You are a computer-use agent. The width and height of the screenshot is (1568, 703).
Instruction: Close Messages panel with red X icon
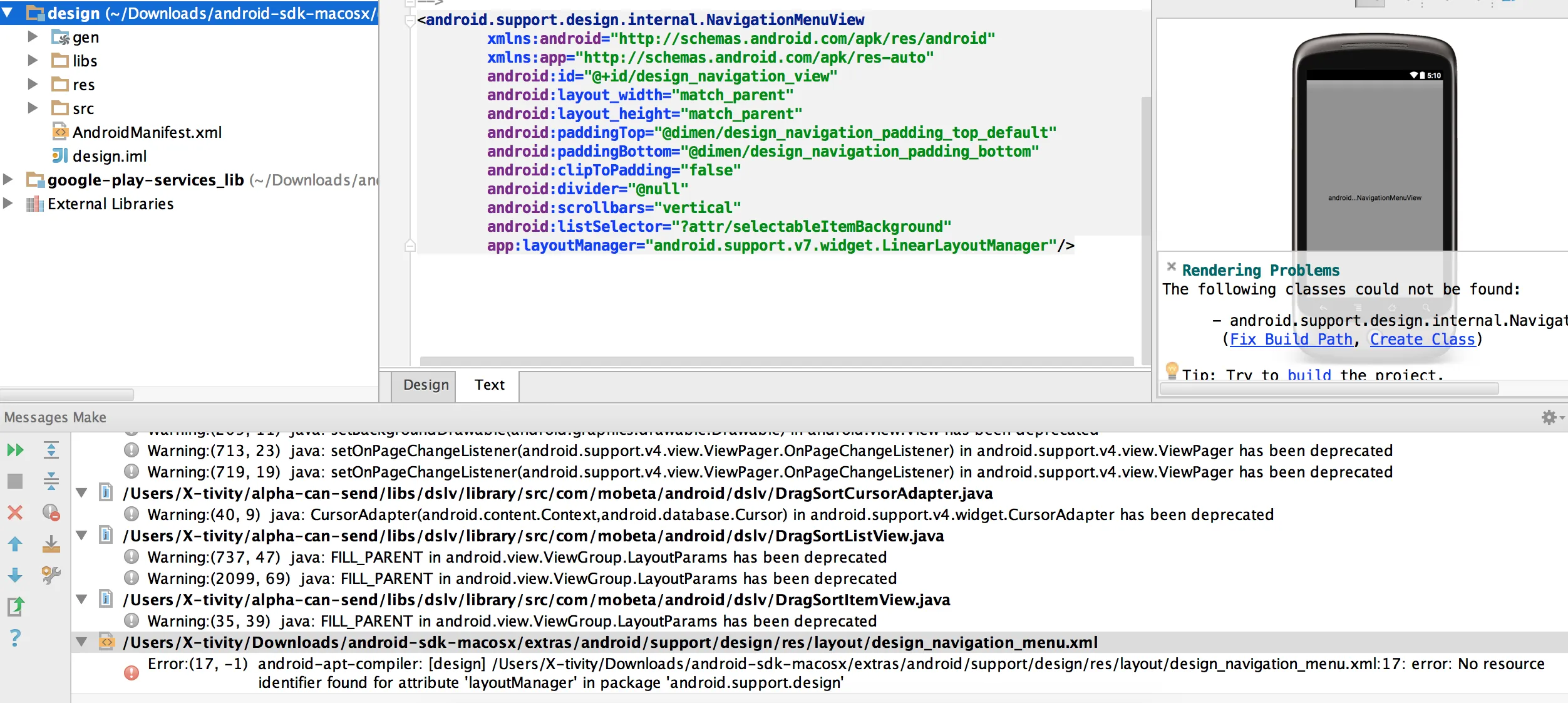pyautogui.click(x=15, y=513)
